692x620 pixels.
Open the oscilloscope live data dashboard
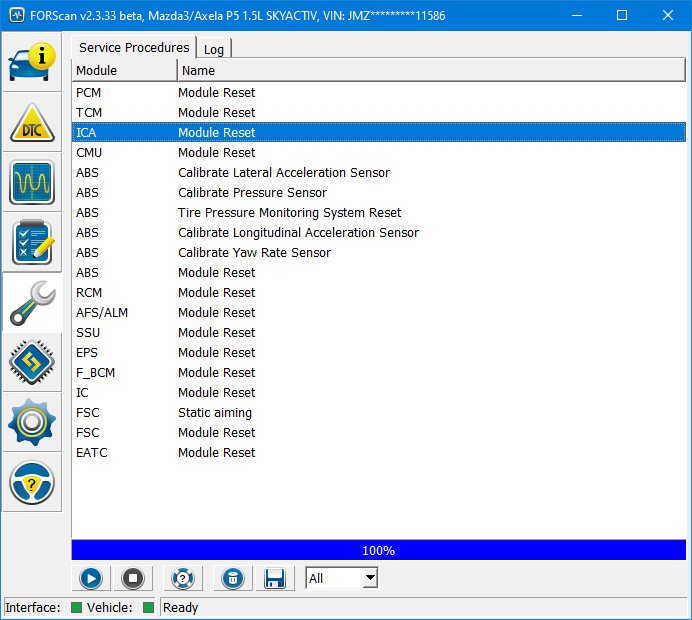click(32, 182)
